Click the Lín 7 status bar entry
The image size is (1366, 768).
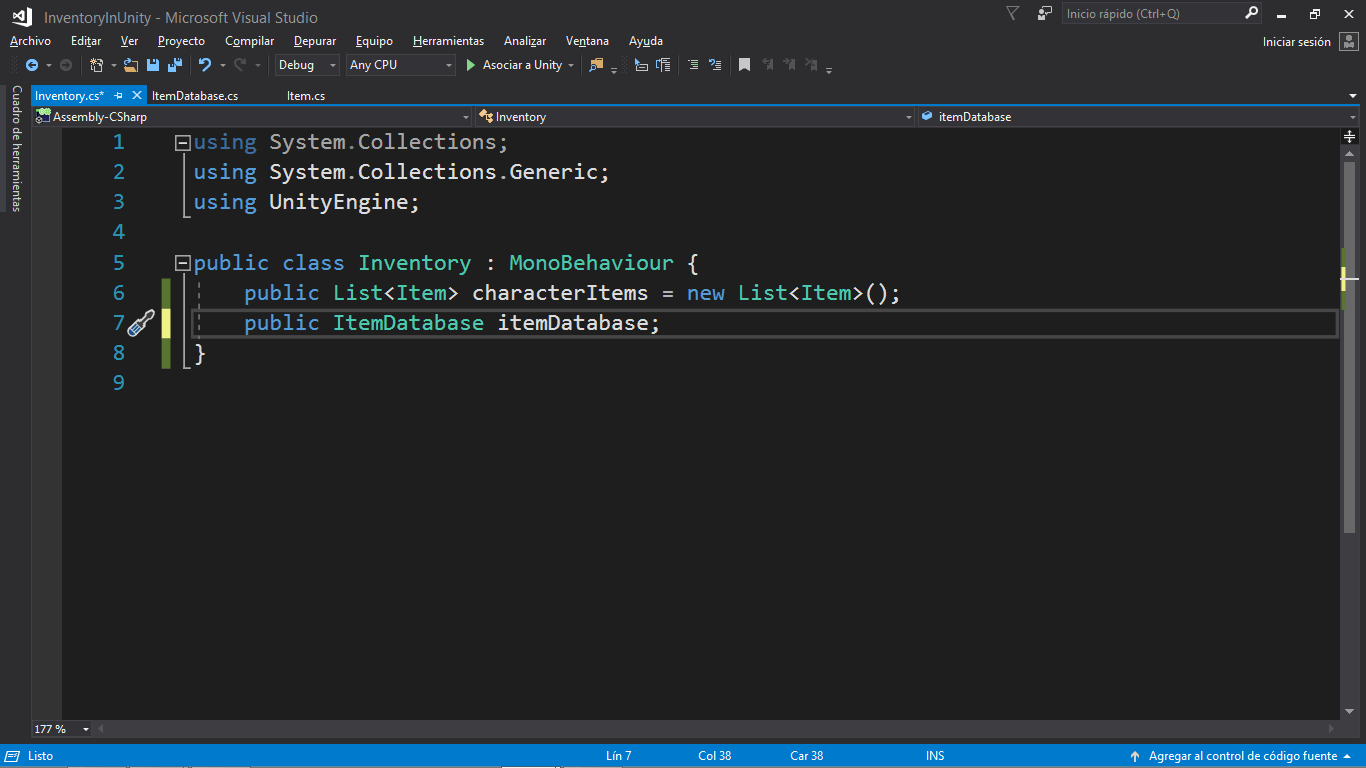click(x=618, y=756)
